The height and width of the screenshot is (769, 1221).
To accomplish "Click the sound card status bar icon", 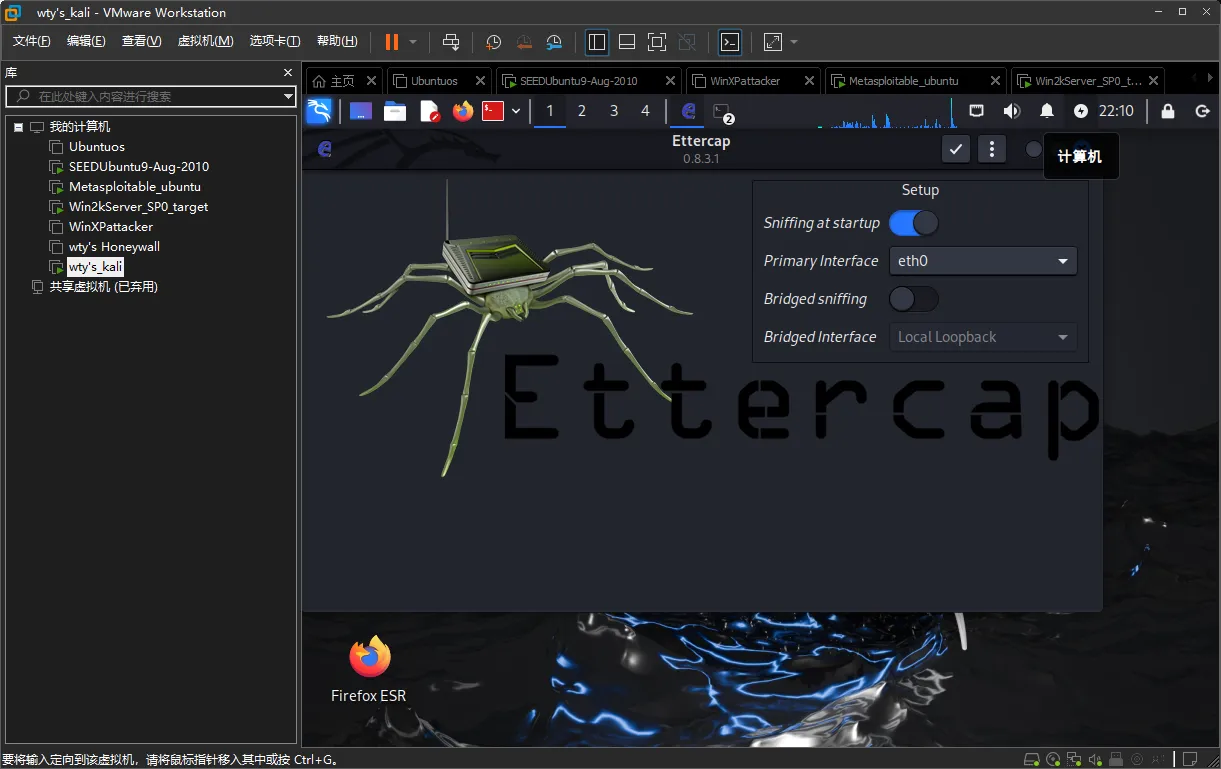I will coord(1094,759).
